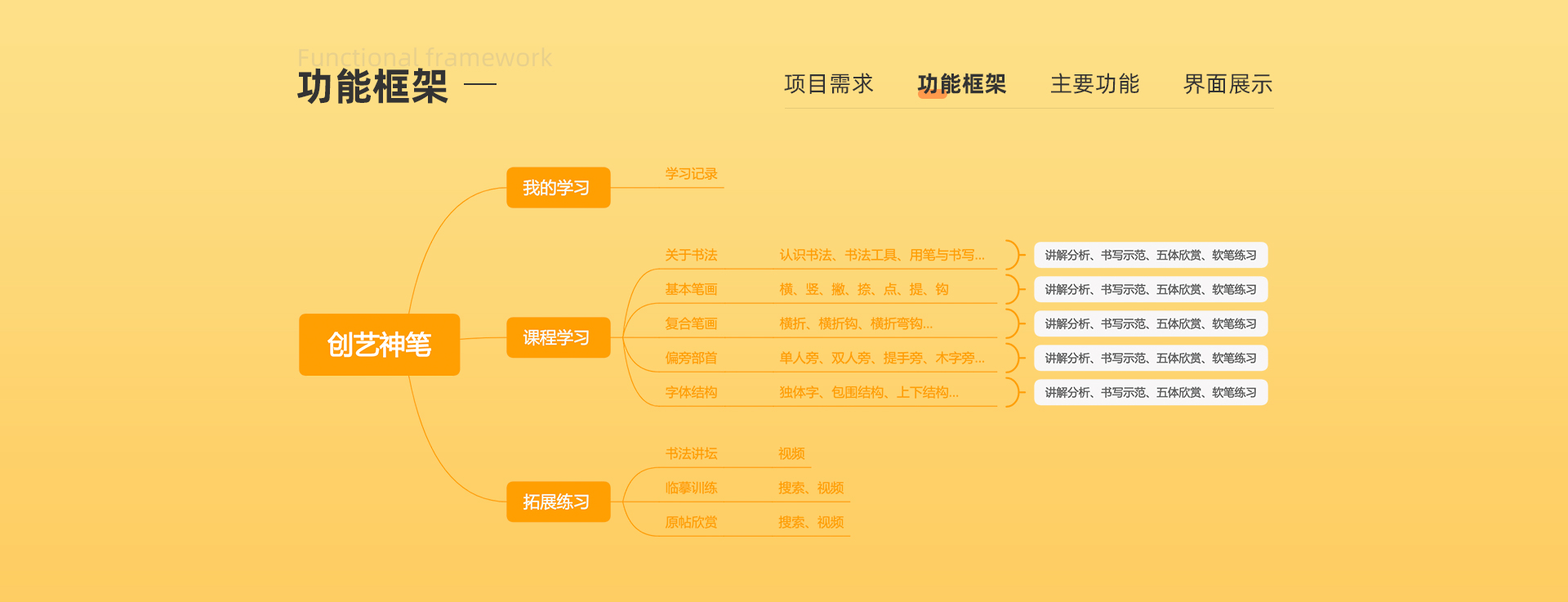Image resolution: width=1568 pixels, height=602 pixels.
Task: Open the 学习记录 branch item
Action: click(691, 174)
